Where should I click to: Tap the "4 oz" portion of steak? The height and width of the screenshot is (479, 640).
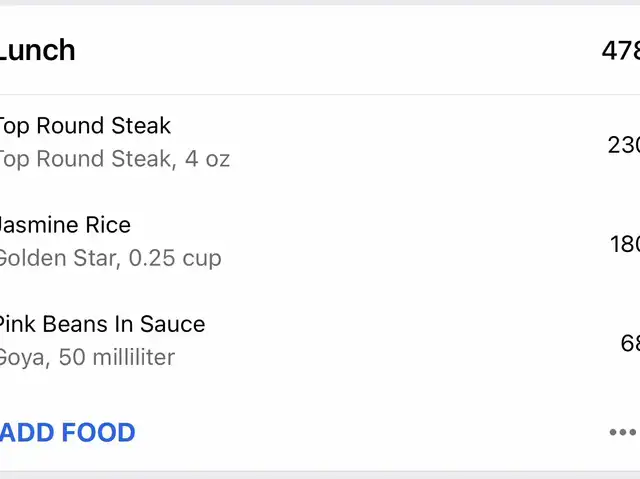pyautogui.click(x=208, y=159)
